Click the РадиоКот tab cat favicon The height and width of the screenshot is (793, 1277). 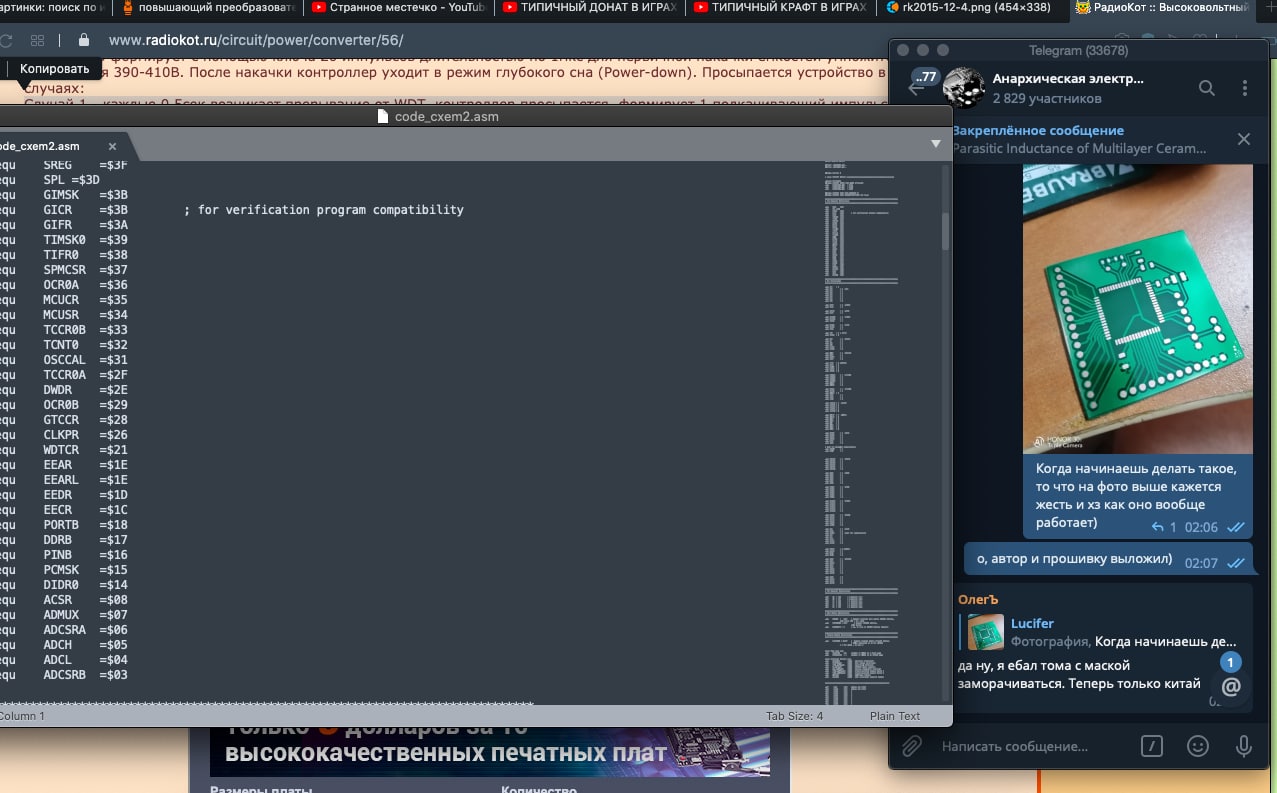1082,7
